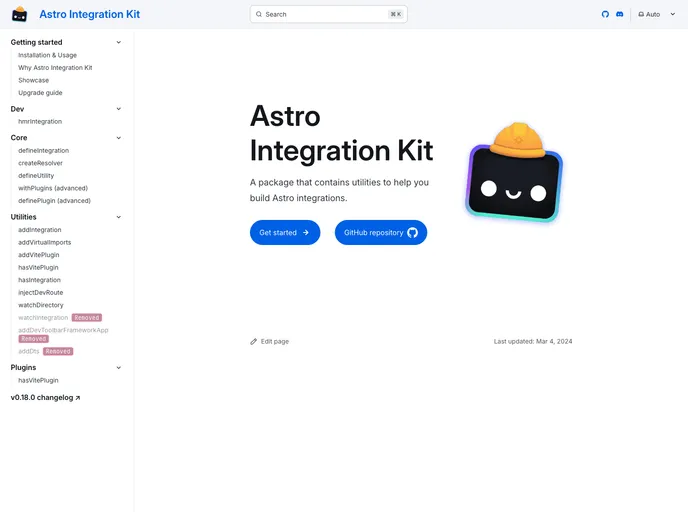Open hasVitePlugin under Plugins
This screenshot has width=688, height=512.
click(38, 380)
